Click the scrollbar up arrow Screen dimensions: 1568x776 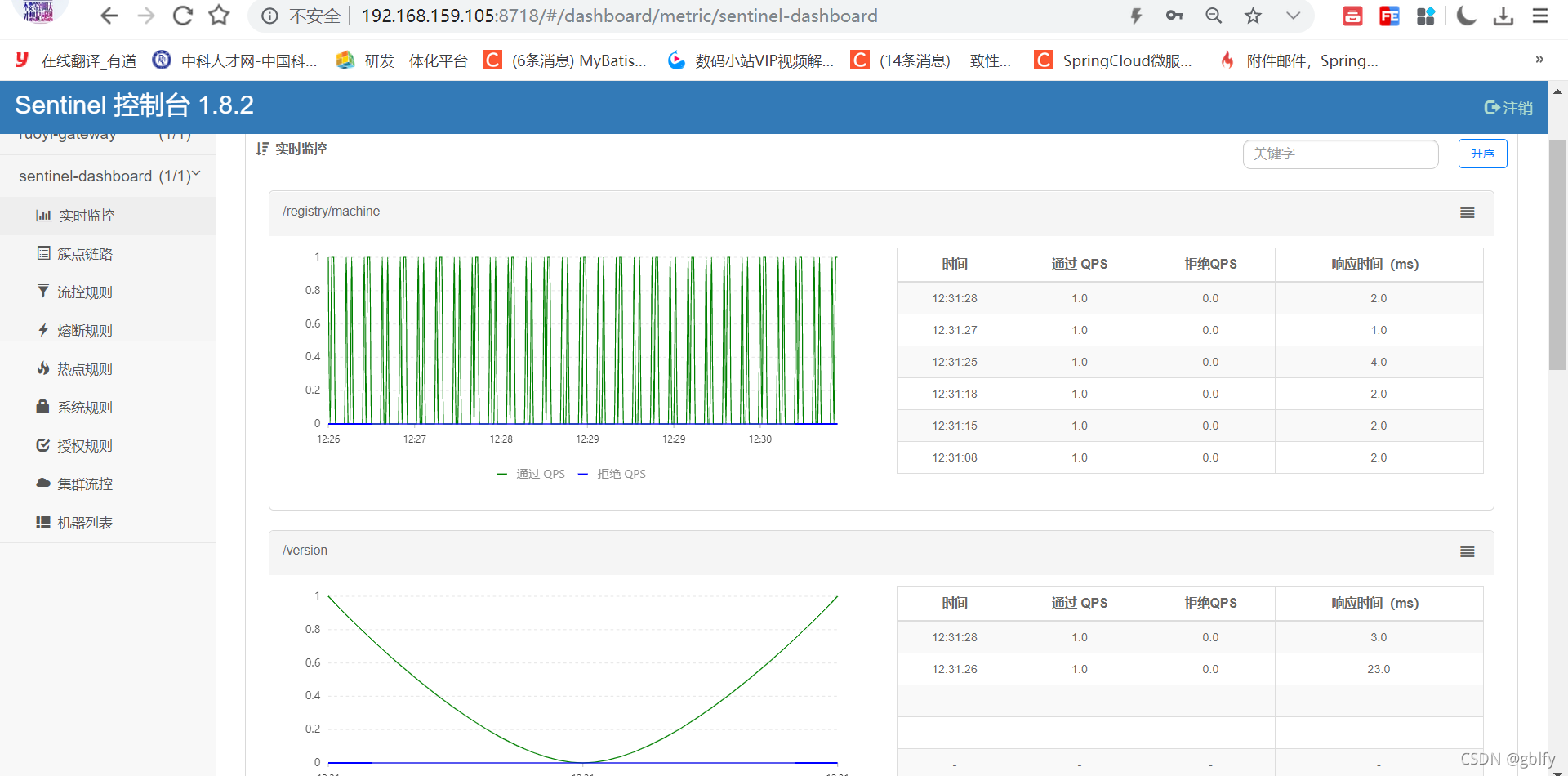(x=1557, y=91)
